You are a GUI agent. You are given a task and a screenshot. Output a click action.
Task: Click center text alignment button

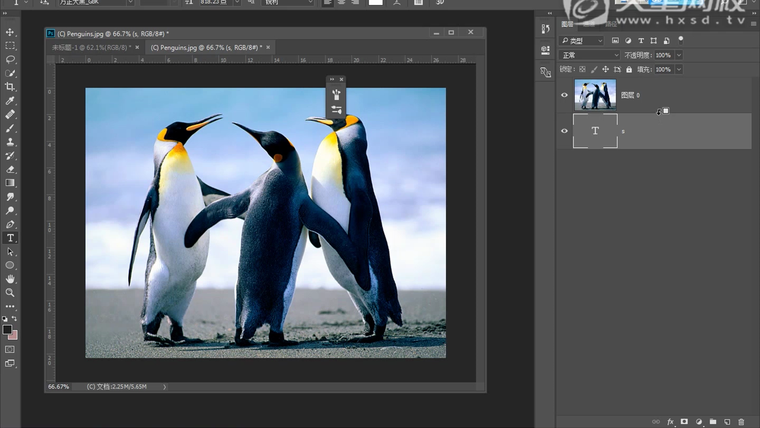click(342, 3)
